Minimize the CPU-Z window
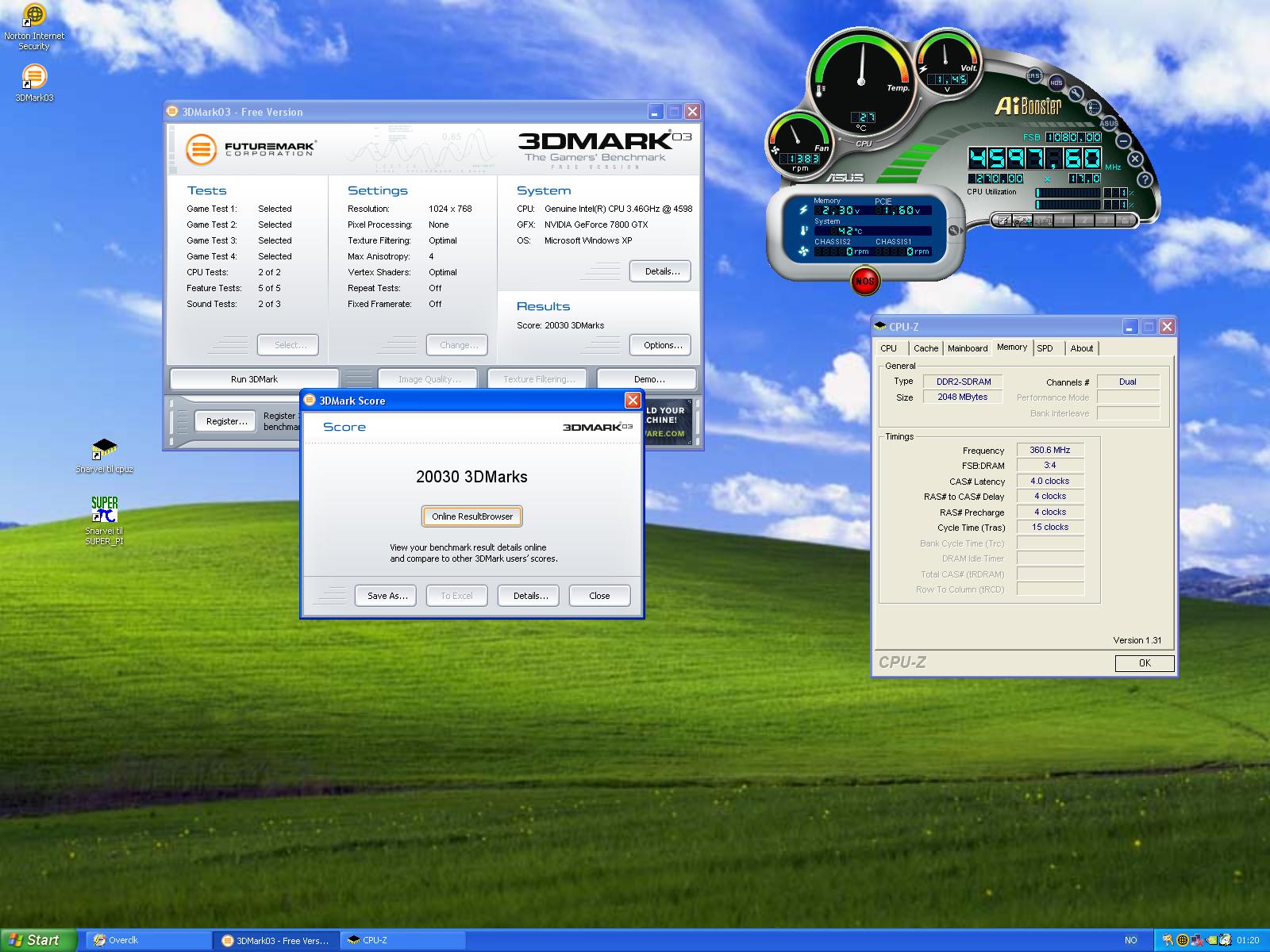The height and width of the screenshot is (952, 1270). click(1130, 327)
